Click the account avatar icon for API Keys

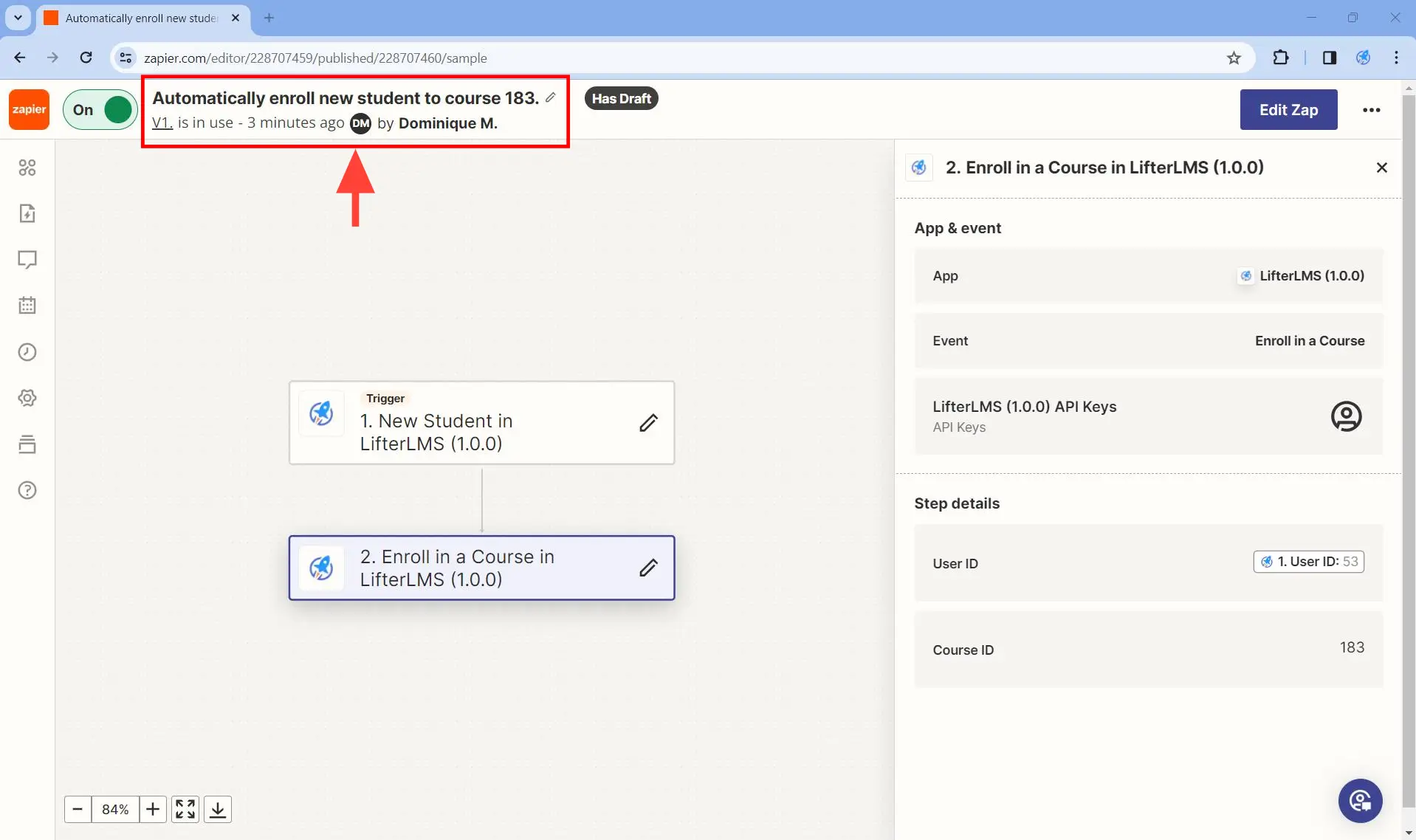click(x=1346, y=416)
